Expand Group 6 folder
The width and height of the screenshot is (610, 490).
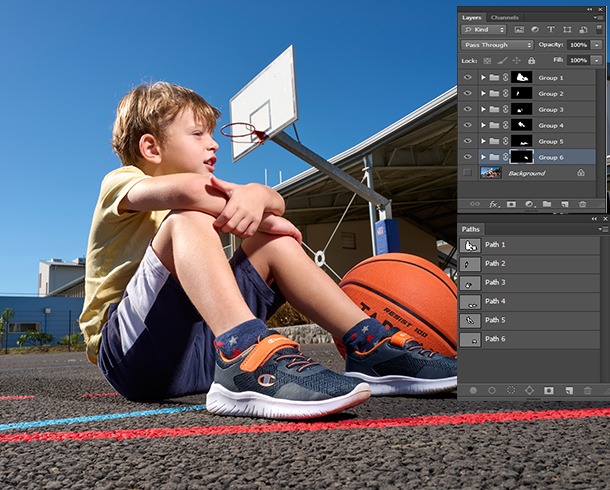483,157
